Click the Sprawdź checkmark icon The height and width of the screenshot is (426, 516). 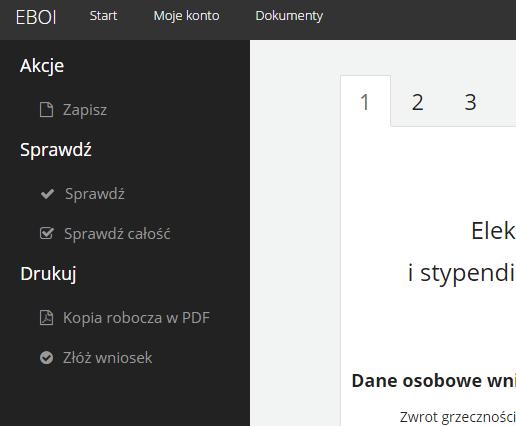(x=47, y=194)
